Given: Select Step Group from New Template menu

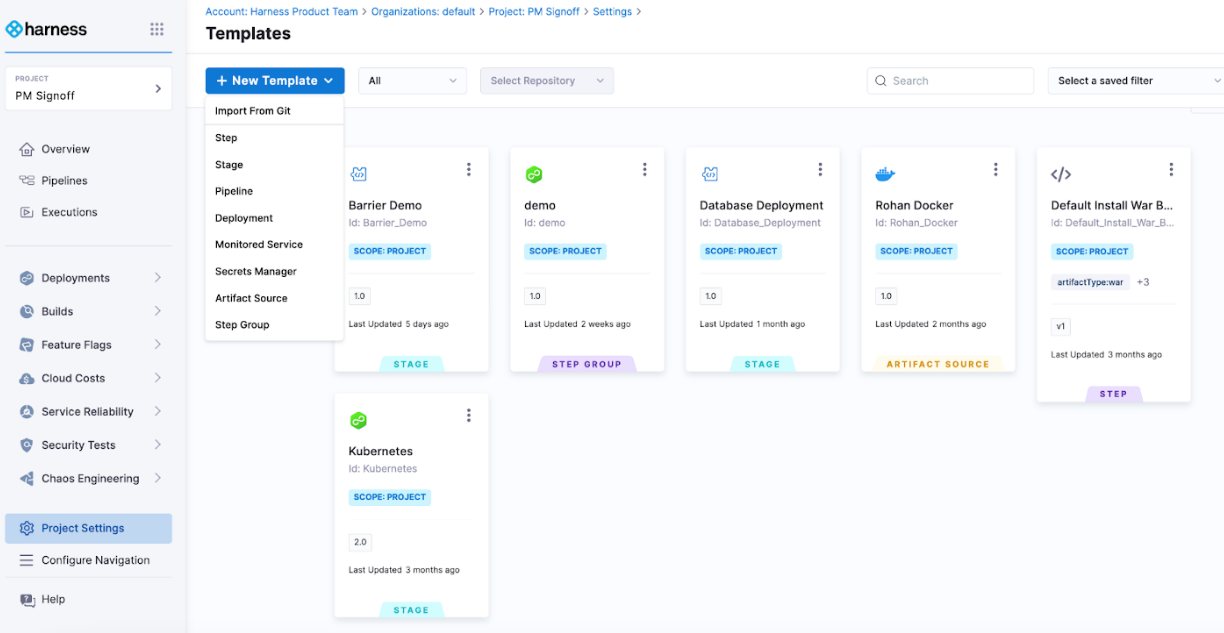Looking at the screenshot, I should tap(242, 325).
